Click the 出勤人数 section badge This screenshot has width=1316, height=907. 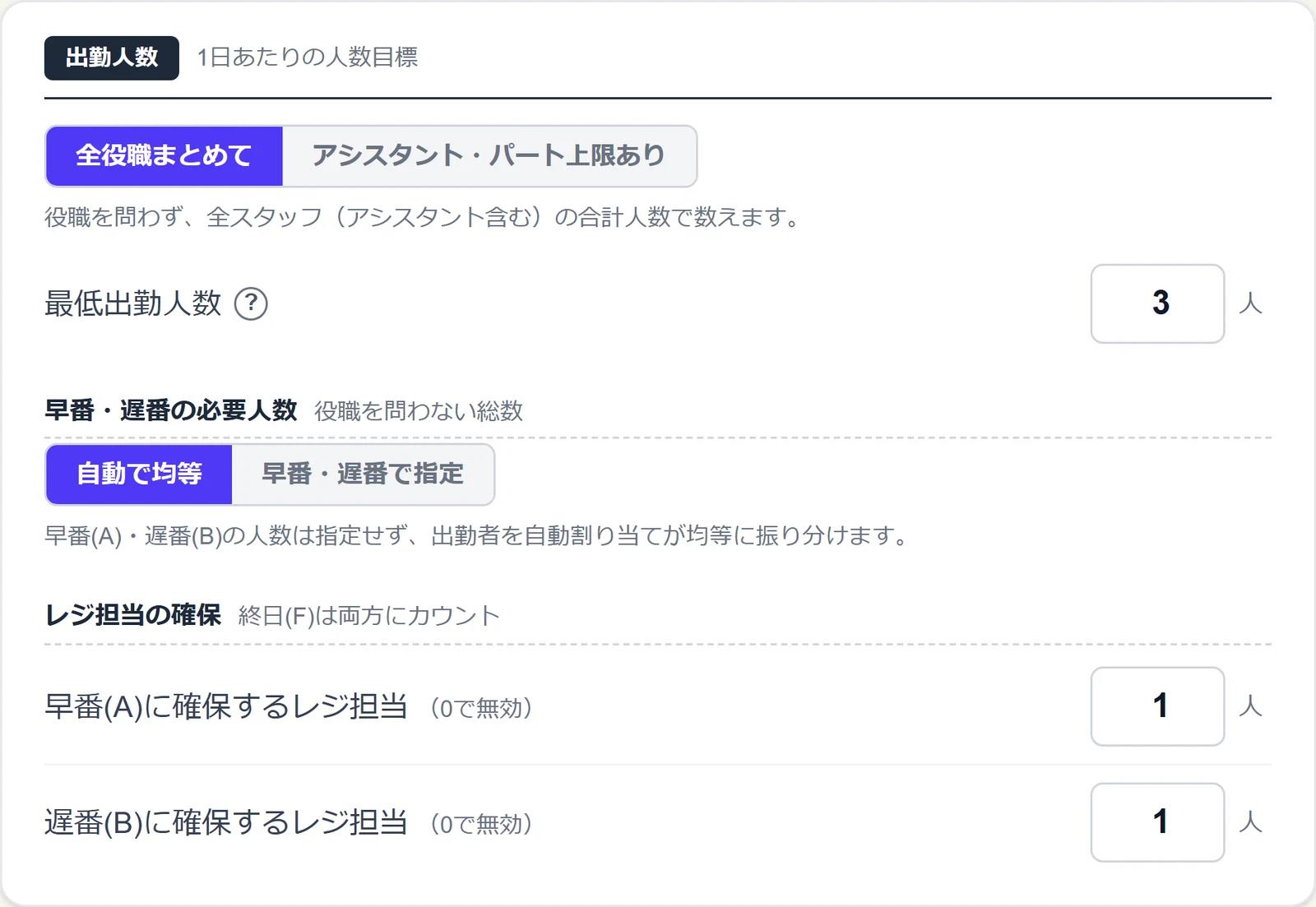pos(112,58)
